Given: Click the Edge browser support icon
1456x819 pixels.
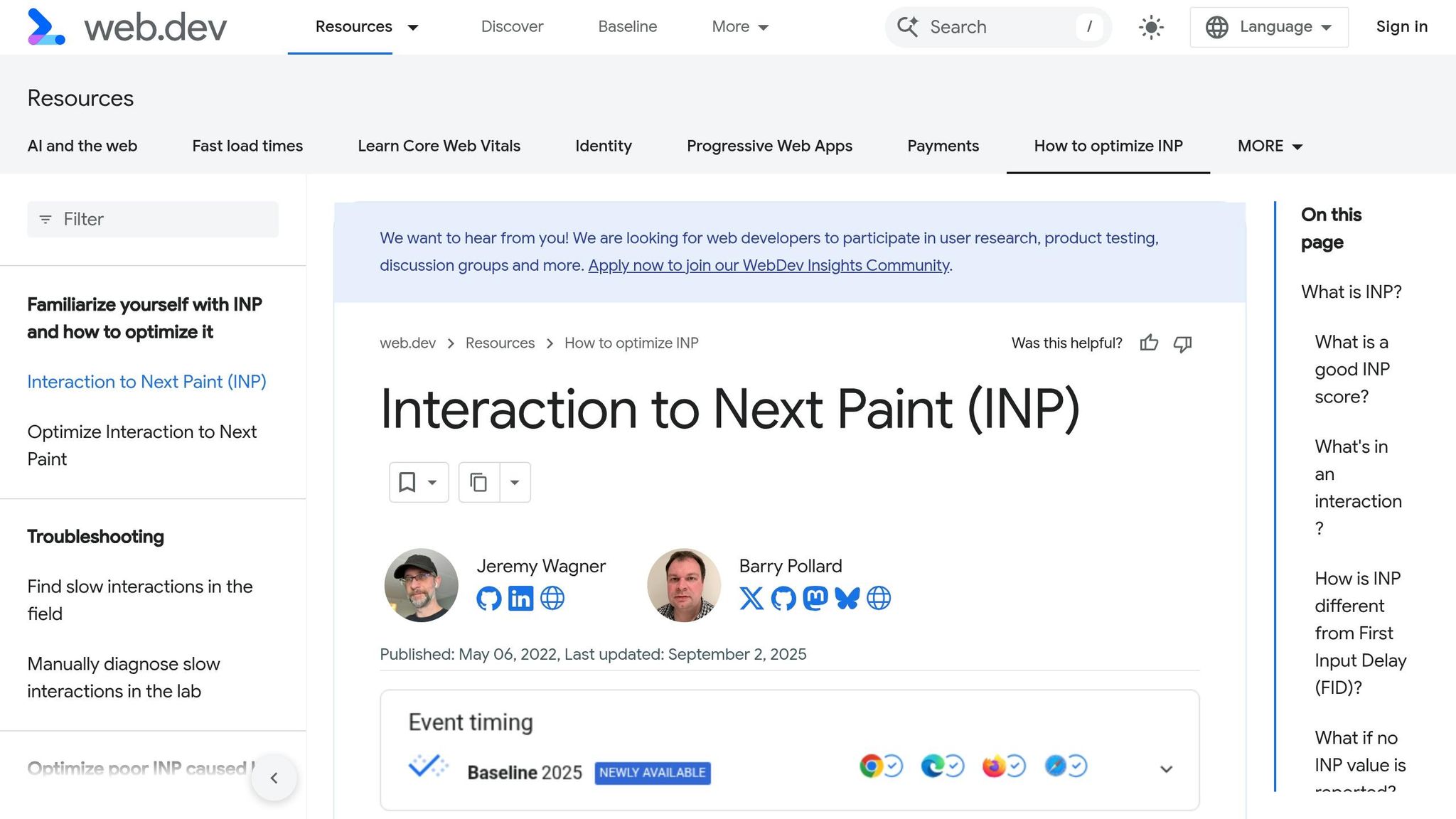Looking at the screenshot, I should [x=933, y=766].
